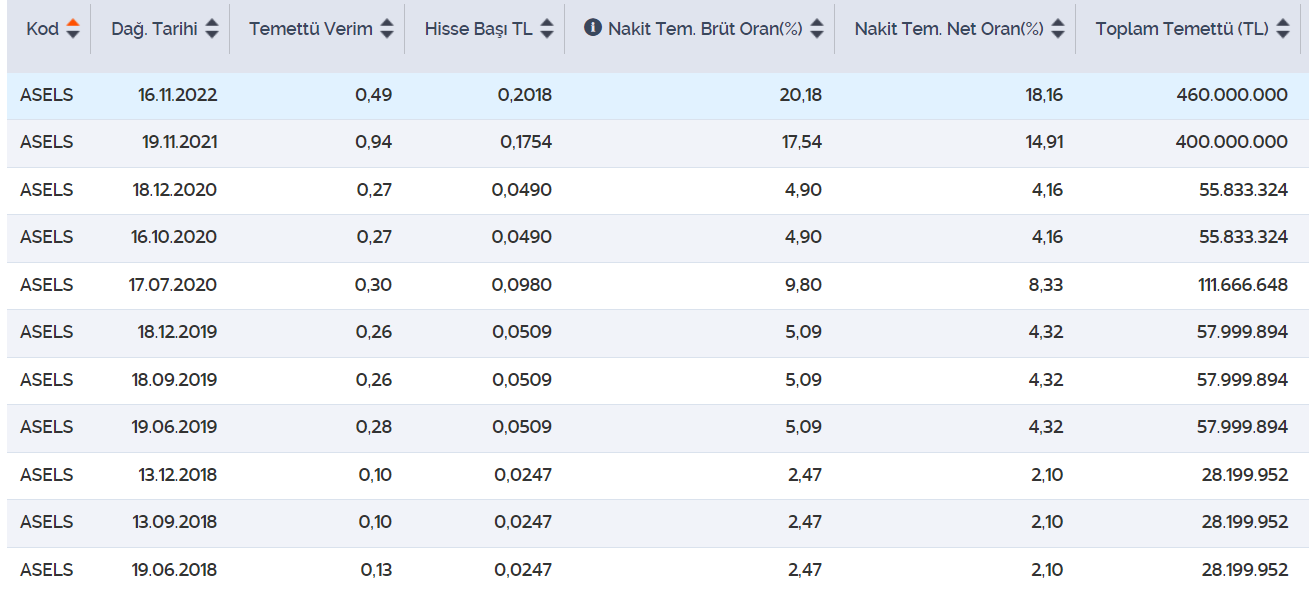Click Toplam Temettü (TL) header label
Image resolution: width=1309 pixels, height=592 pixels.
(1183, 29)
